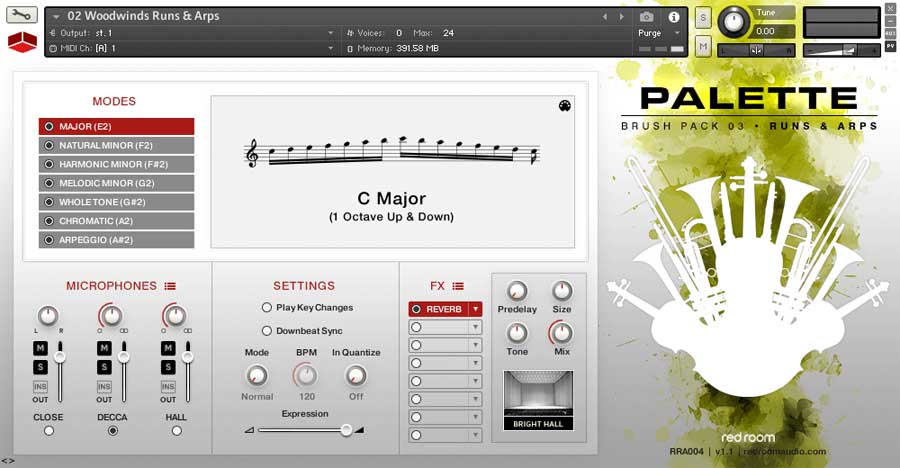Click the BPM knob

coord(305,376)
